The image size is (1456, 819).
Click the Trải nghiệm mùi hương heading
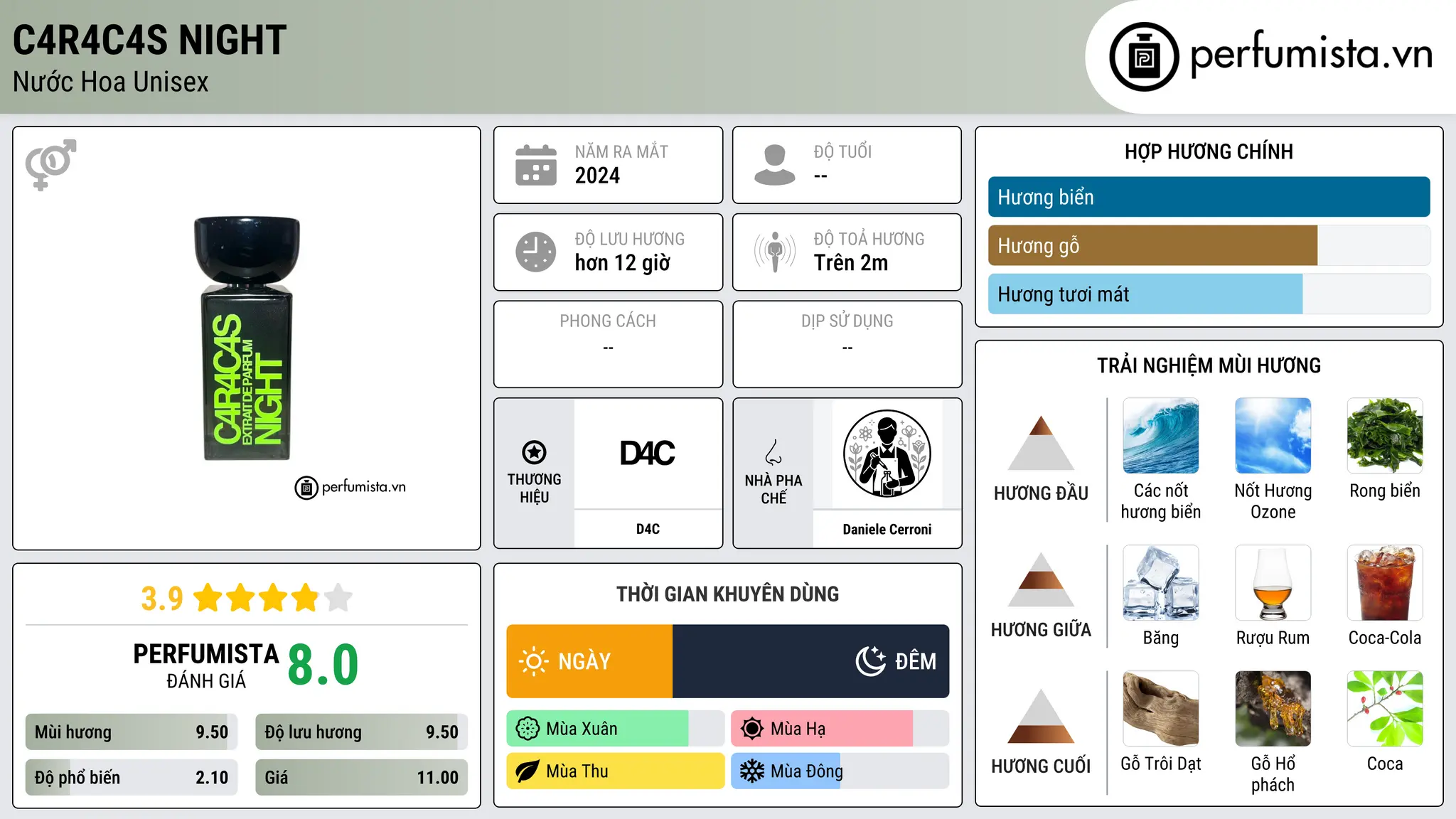tap(1209, 365)
